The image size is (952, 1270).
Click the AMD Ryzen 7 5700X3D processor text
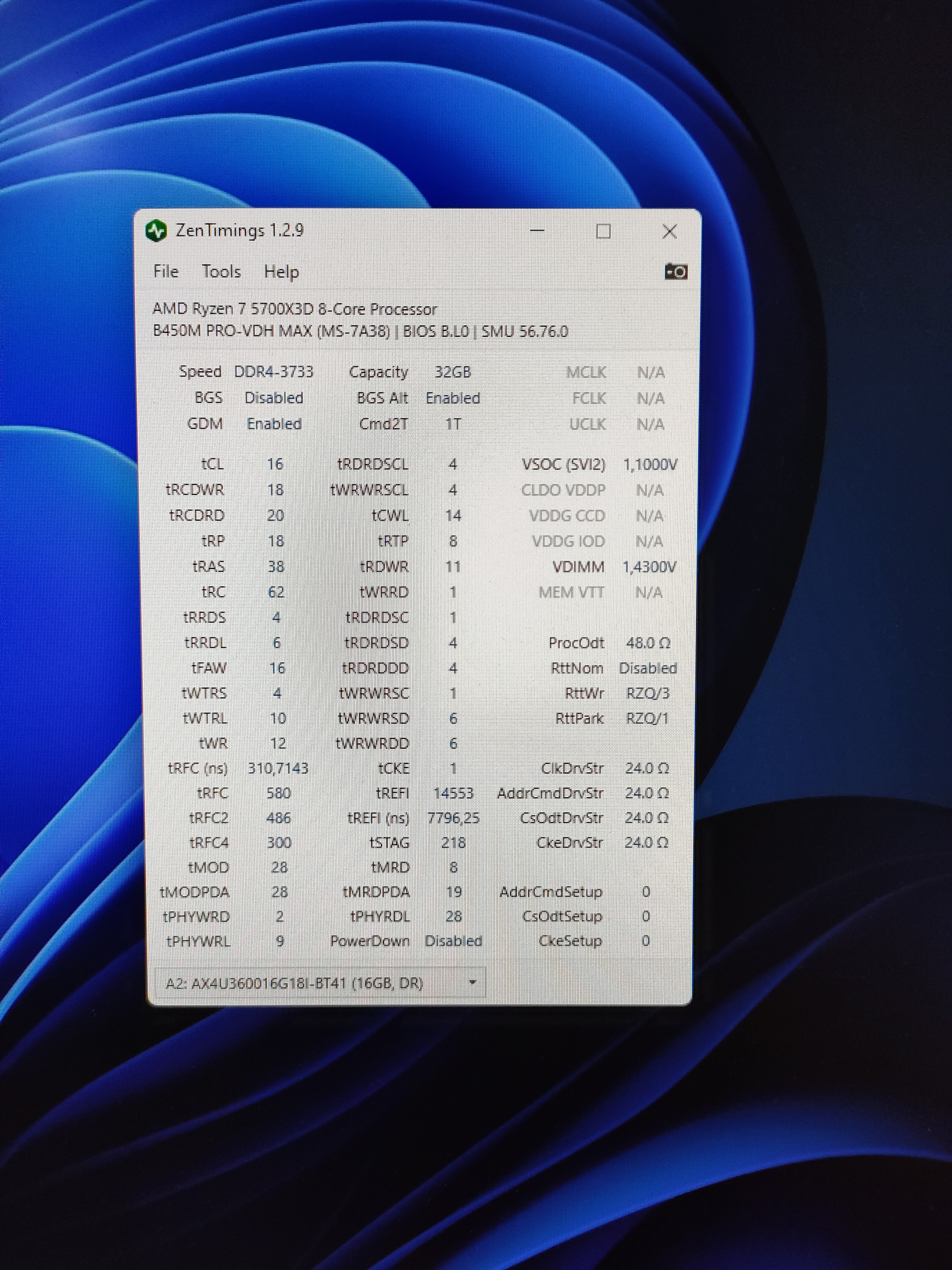coord(294,309)
